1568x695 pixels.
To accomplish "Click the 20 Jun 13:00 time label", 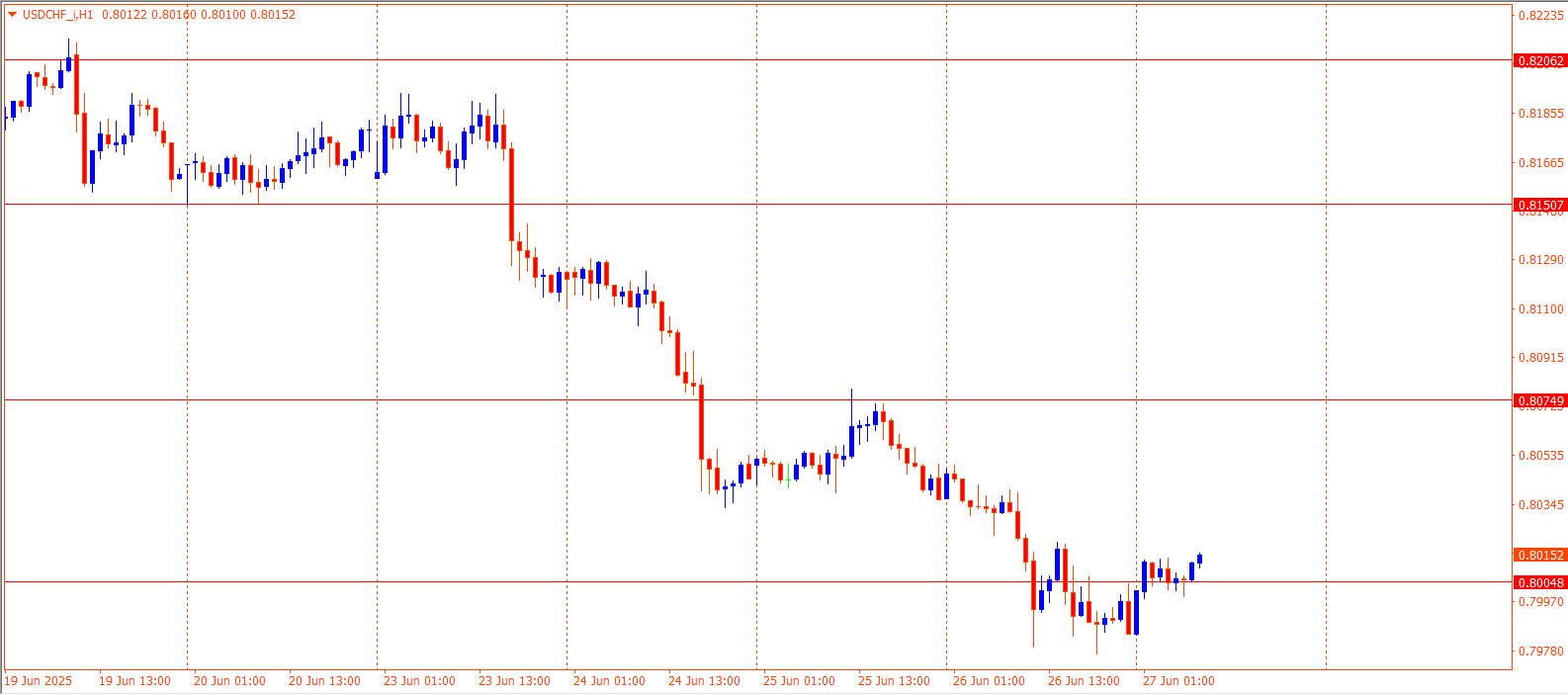I will coord(324,681).
